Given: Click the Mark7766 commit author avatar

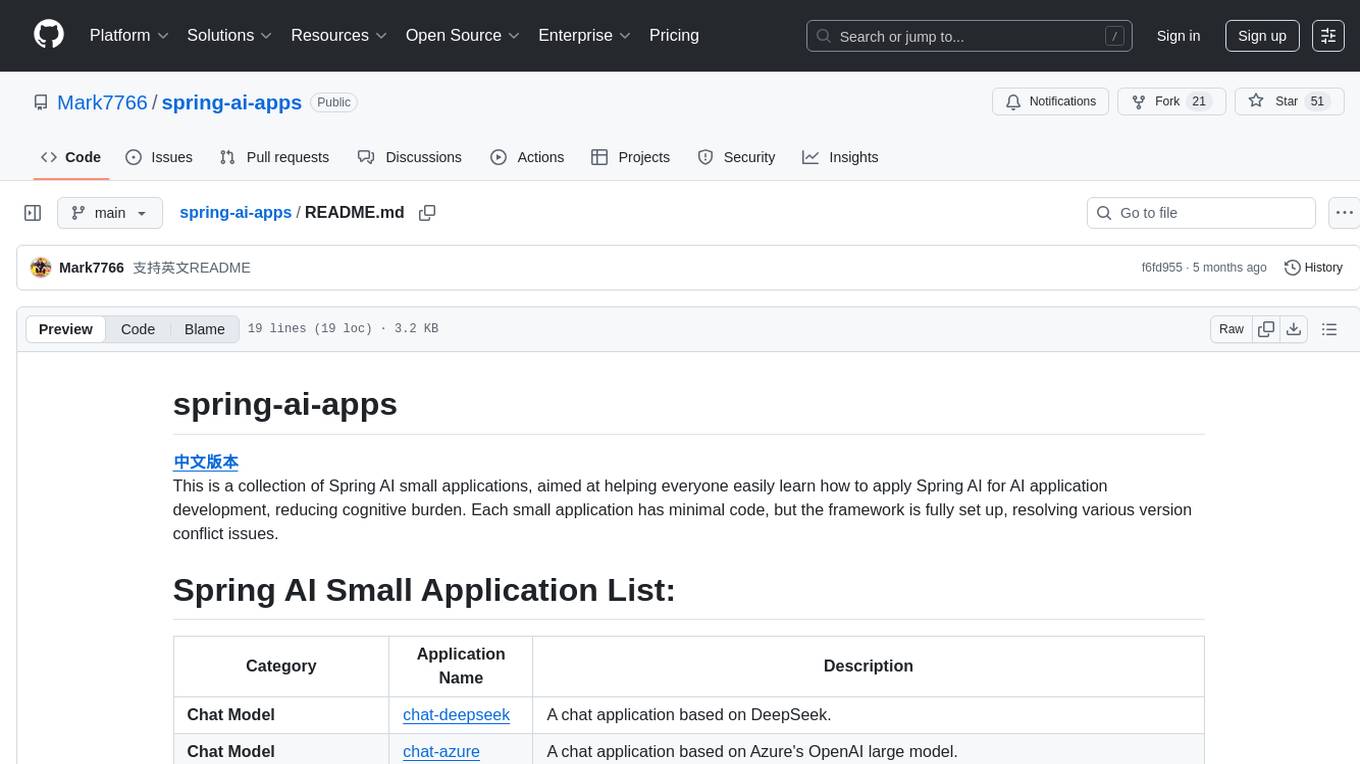Looking at the screenshot, I should coord(41,267).
